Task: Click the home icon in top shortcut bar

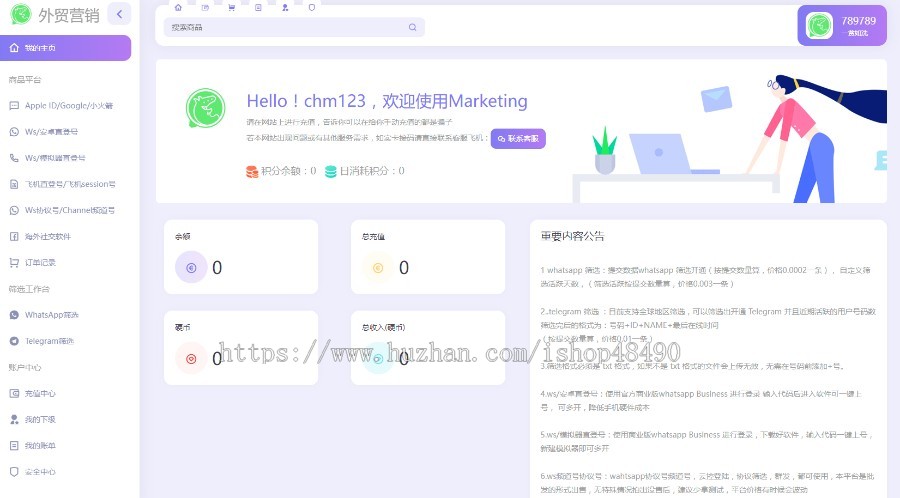Action: click(x=178, y=7)
